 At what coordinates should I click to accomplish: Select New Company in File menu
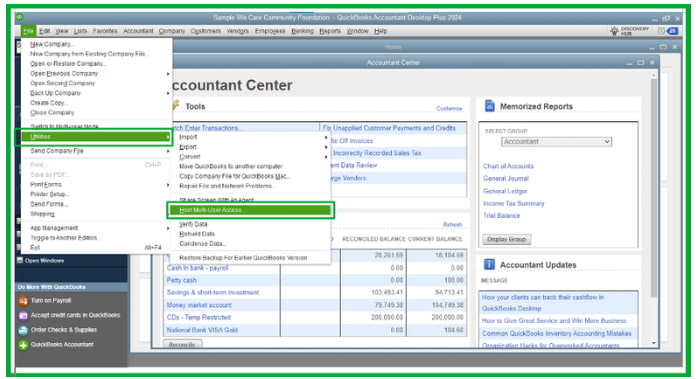(x=52, y=44)
